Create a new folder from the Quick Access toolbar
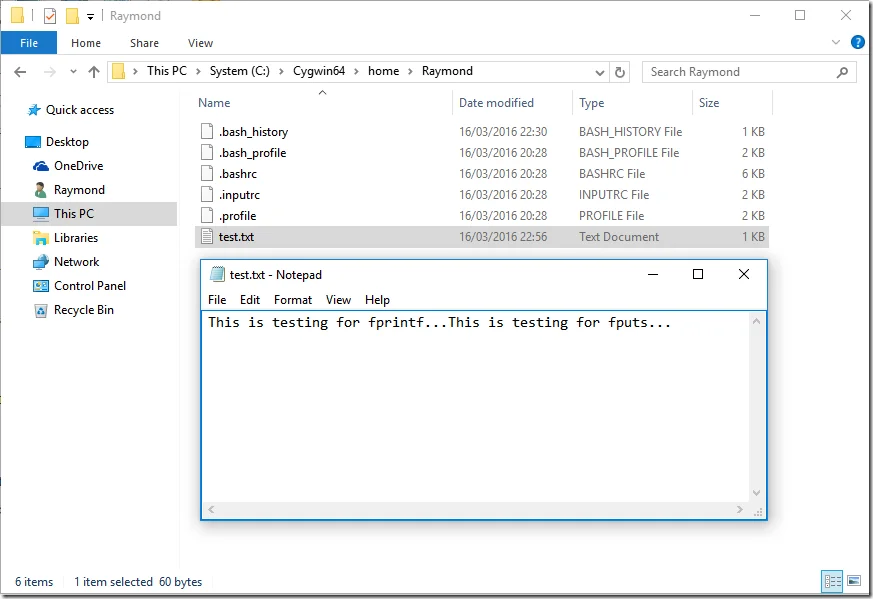 (x=70, y=15)
